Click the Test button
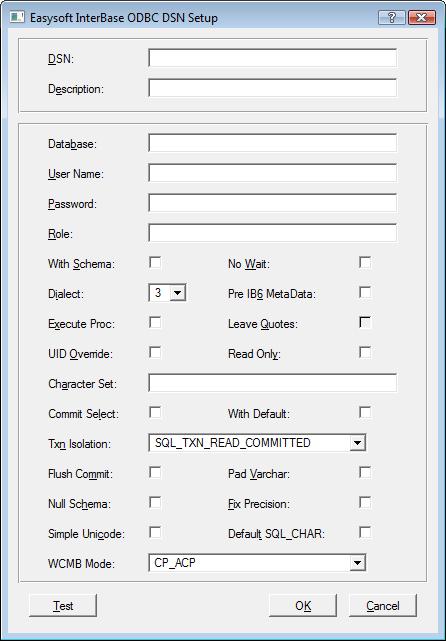Screen dimensions: 446x641 tap(63, 605)
